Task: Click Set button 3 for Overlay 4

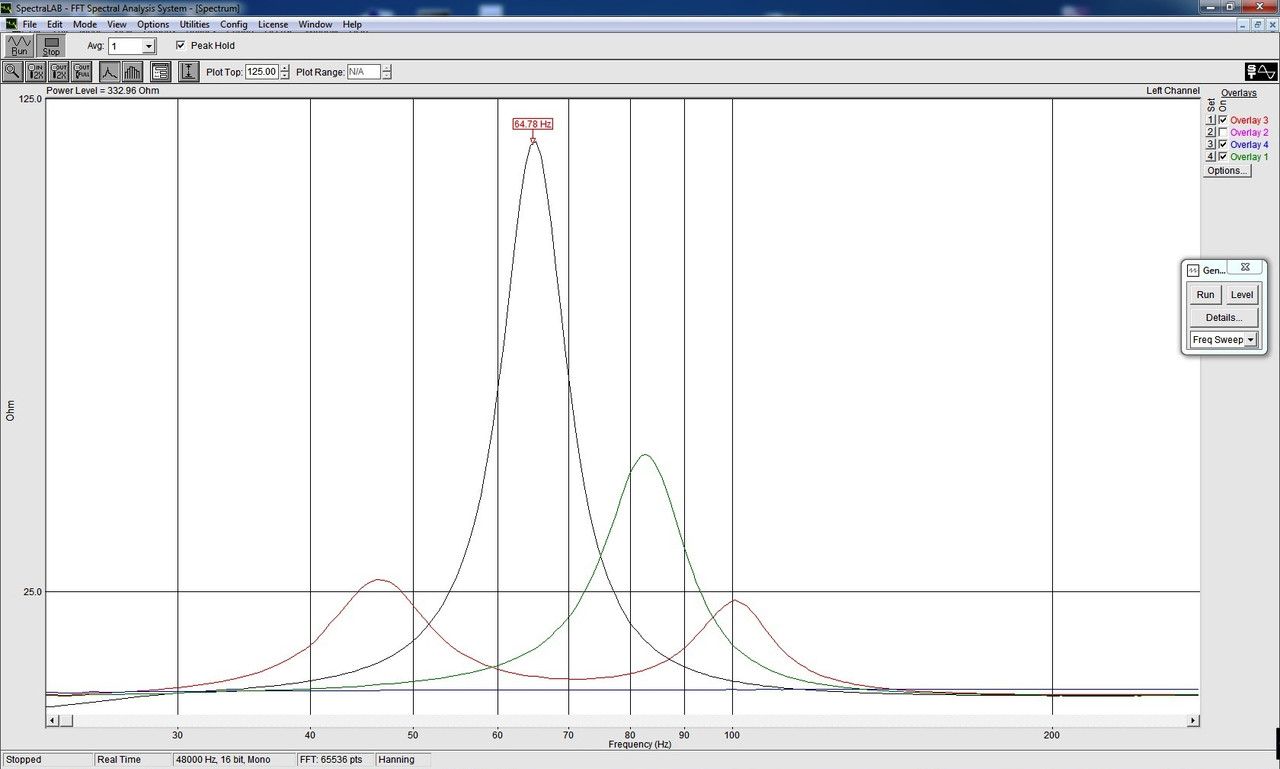Action: click(x=1211, y=144)
